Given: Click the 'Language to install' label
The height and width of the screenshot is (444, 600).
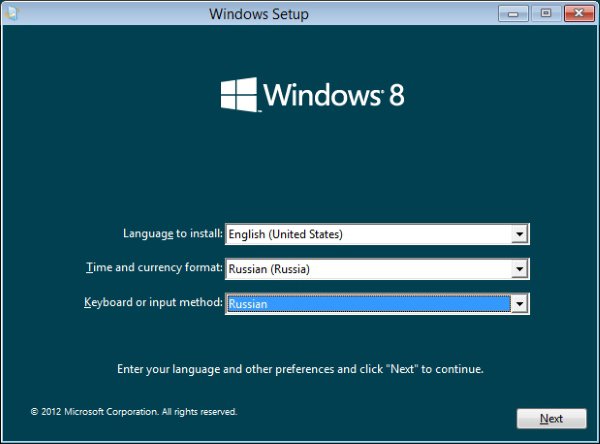Looking at the screenshot, I should click(170, 234).
